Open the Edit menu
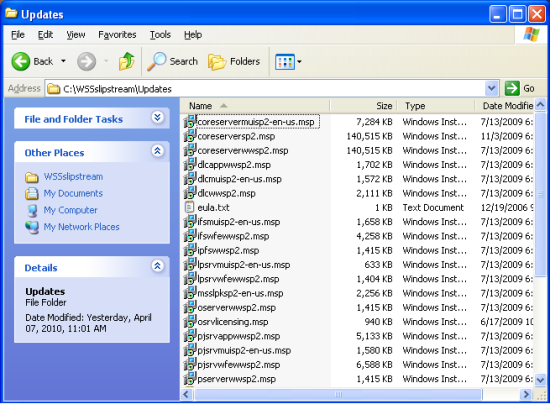 [x=45, y=35]
